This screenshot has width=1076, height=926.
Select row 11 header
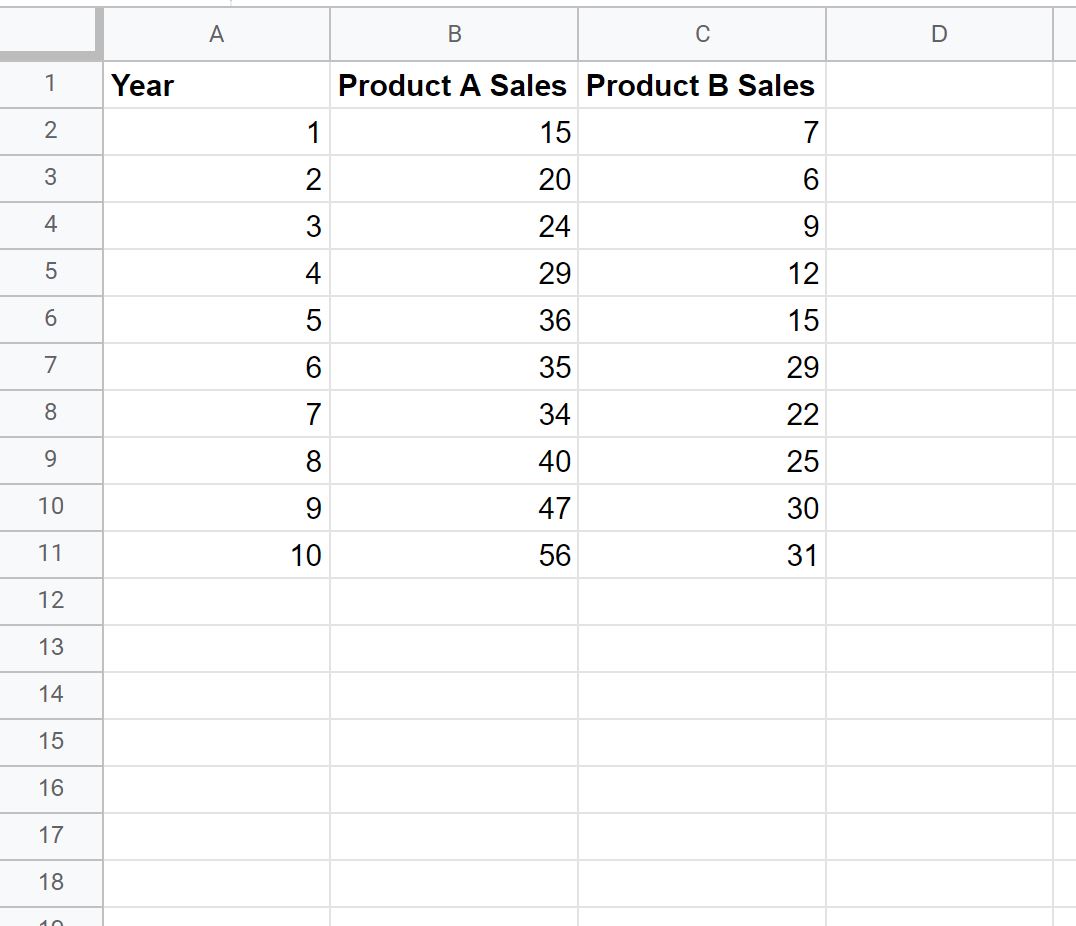click(50, 554)
